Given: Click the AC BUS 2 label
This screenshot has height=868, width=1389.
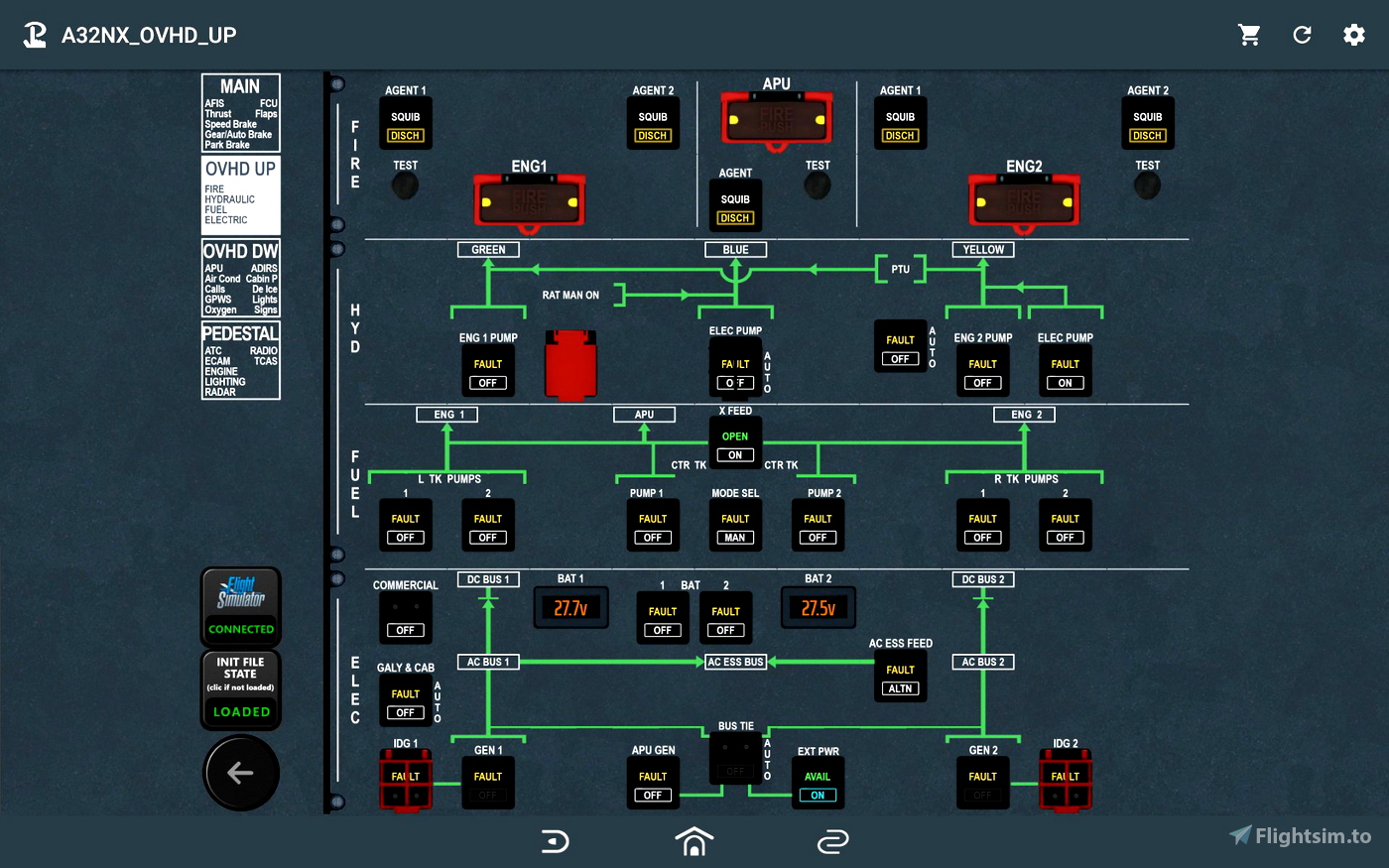Looking at the screenshot, I should pos(982,662).
